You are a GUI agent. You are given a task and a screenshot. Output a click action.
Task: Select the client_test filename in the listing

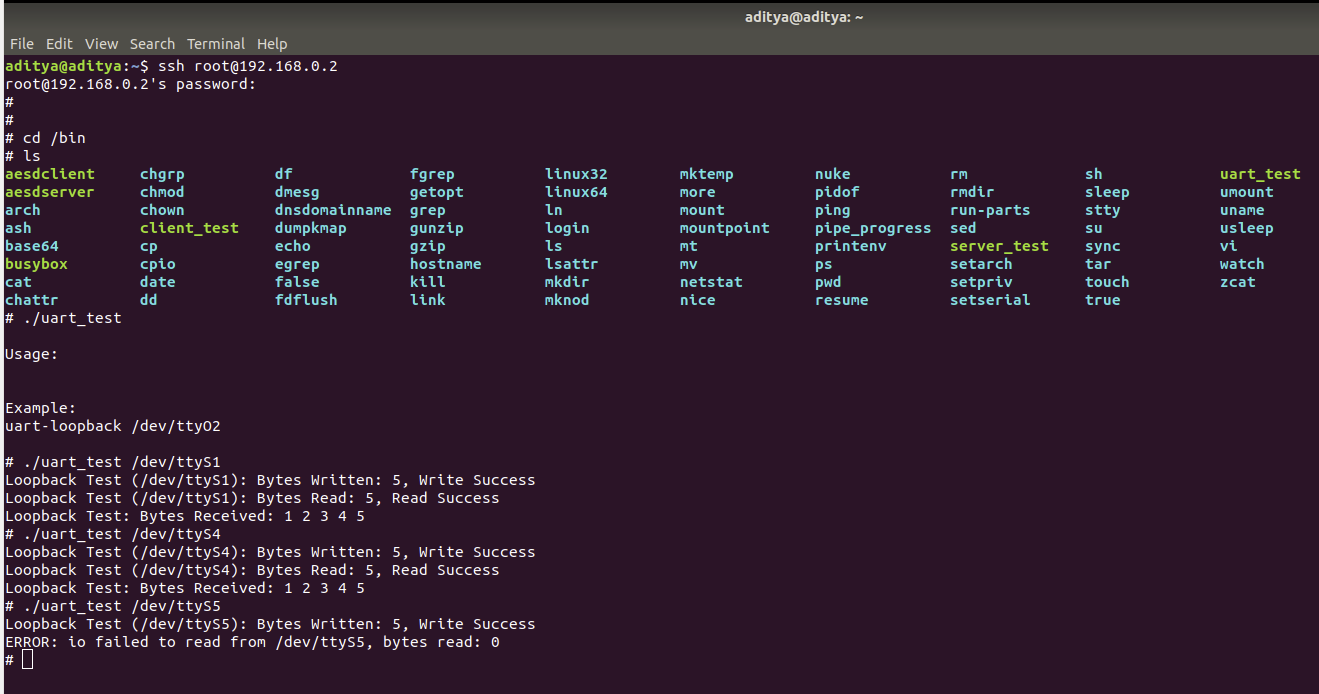(189, 227)
